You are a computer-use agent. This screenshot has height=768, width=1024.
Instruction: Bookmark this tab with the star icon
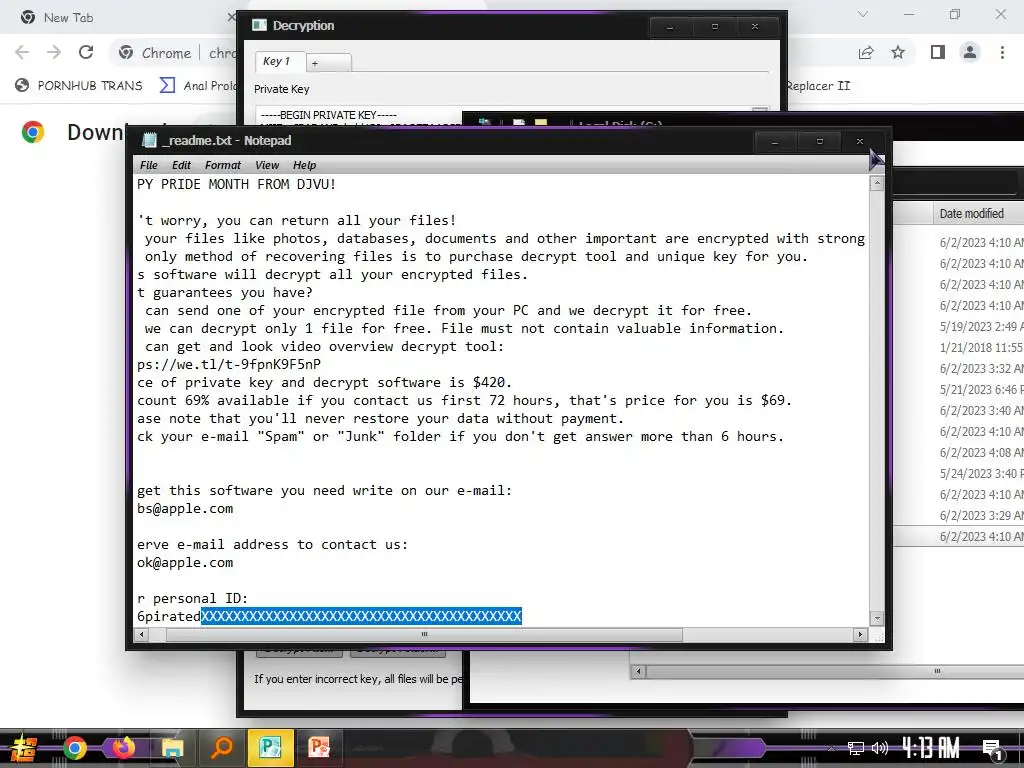point(898,52)
